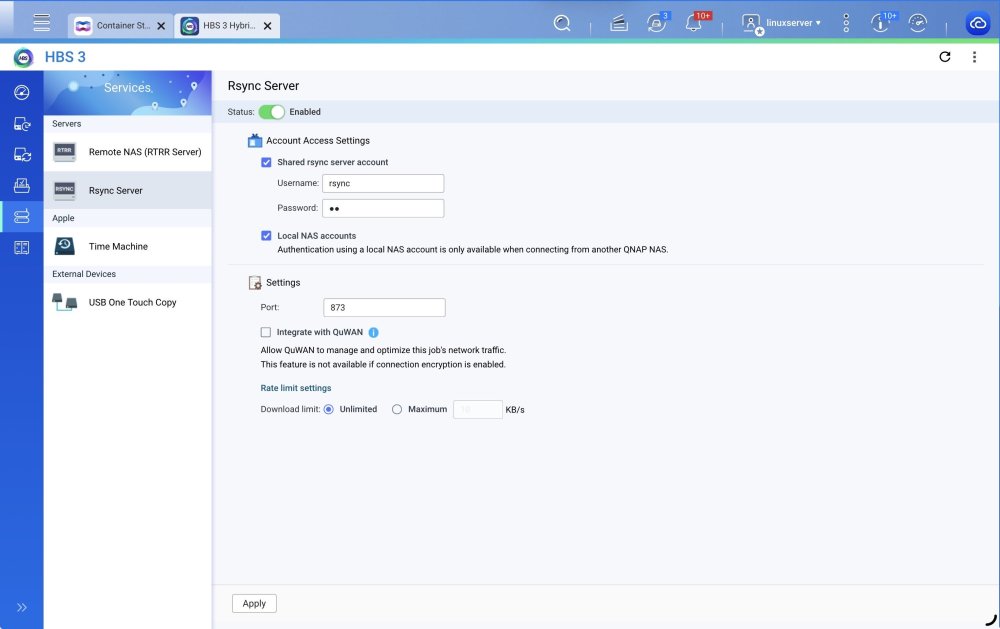The width and height of the screenshot is (1000, 629).
Task: Click the QuWAN info icon
Action: 374,332
